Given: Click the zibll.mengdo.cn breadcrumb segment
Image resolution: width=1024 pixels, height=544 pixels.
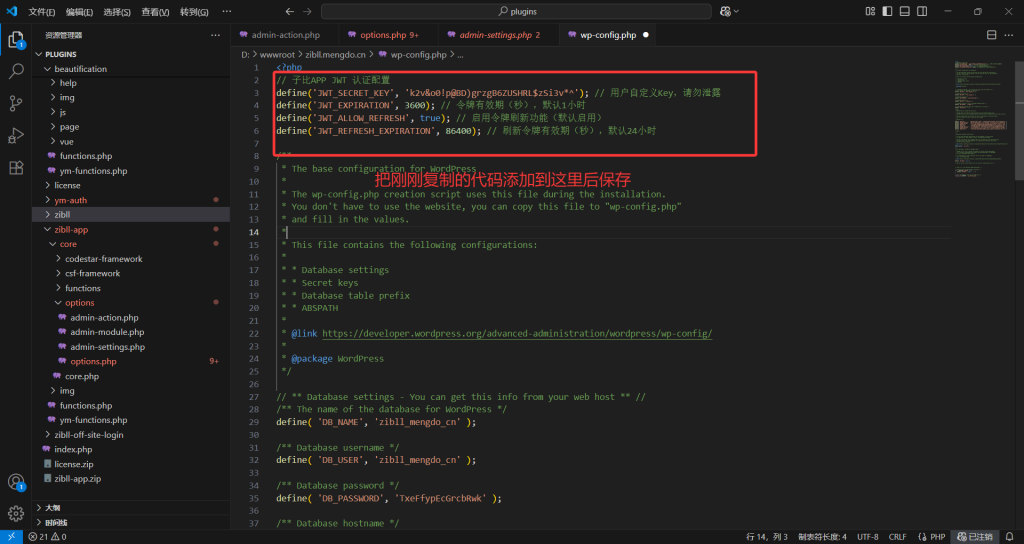Looking at the screenshot, I should click(335, 55).
